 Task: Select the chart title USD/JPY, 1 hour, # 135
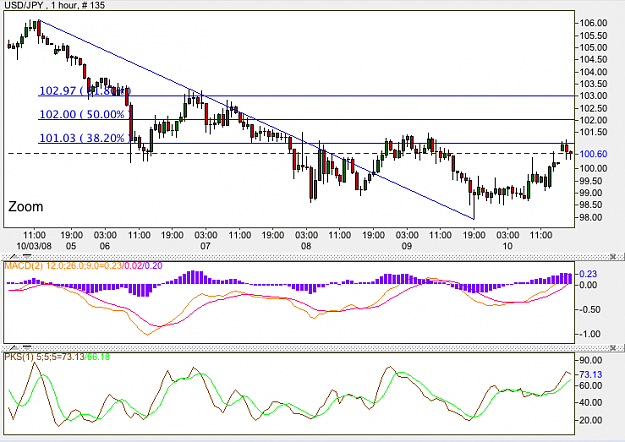(x=54, y=5)
